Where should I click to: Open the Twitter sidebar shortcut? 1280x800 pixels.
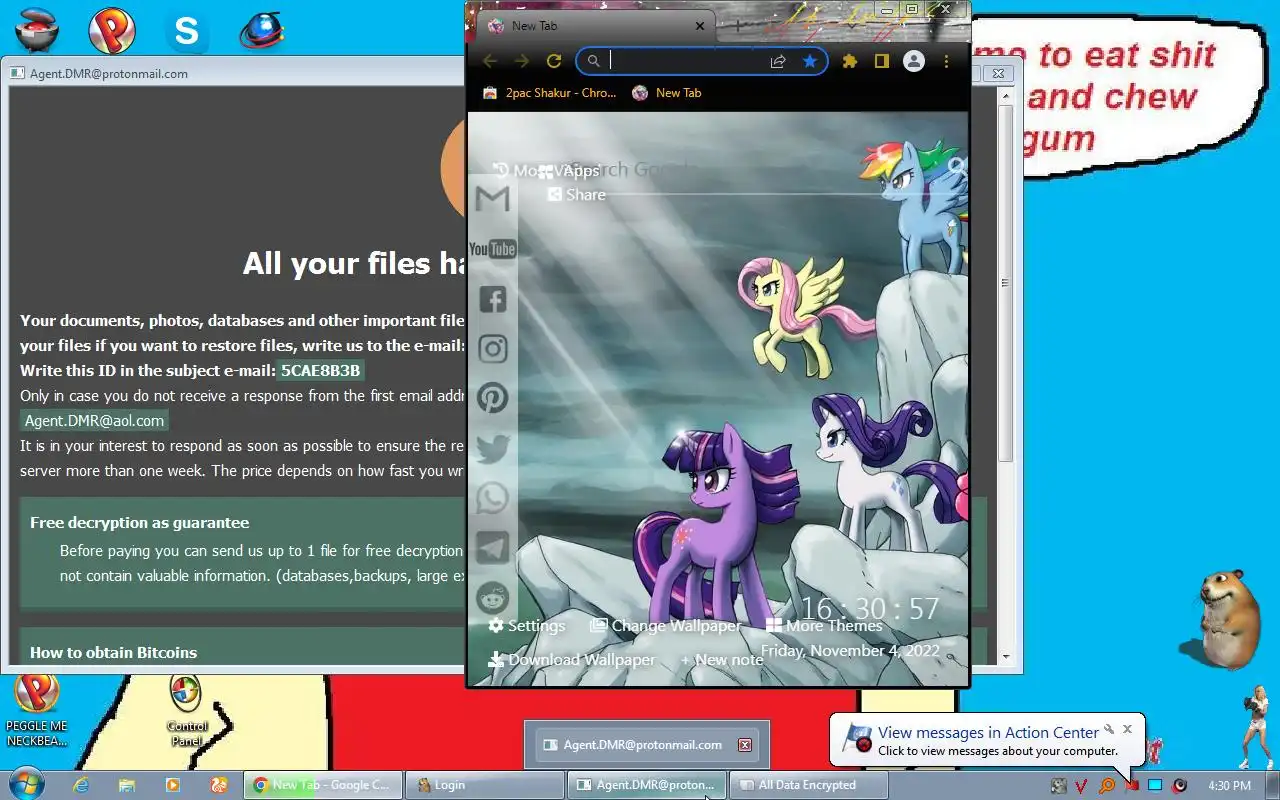[x=492, y=448]
